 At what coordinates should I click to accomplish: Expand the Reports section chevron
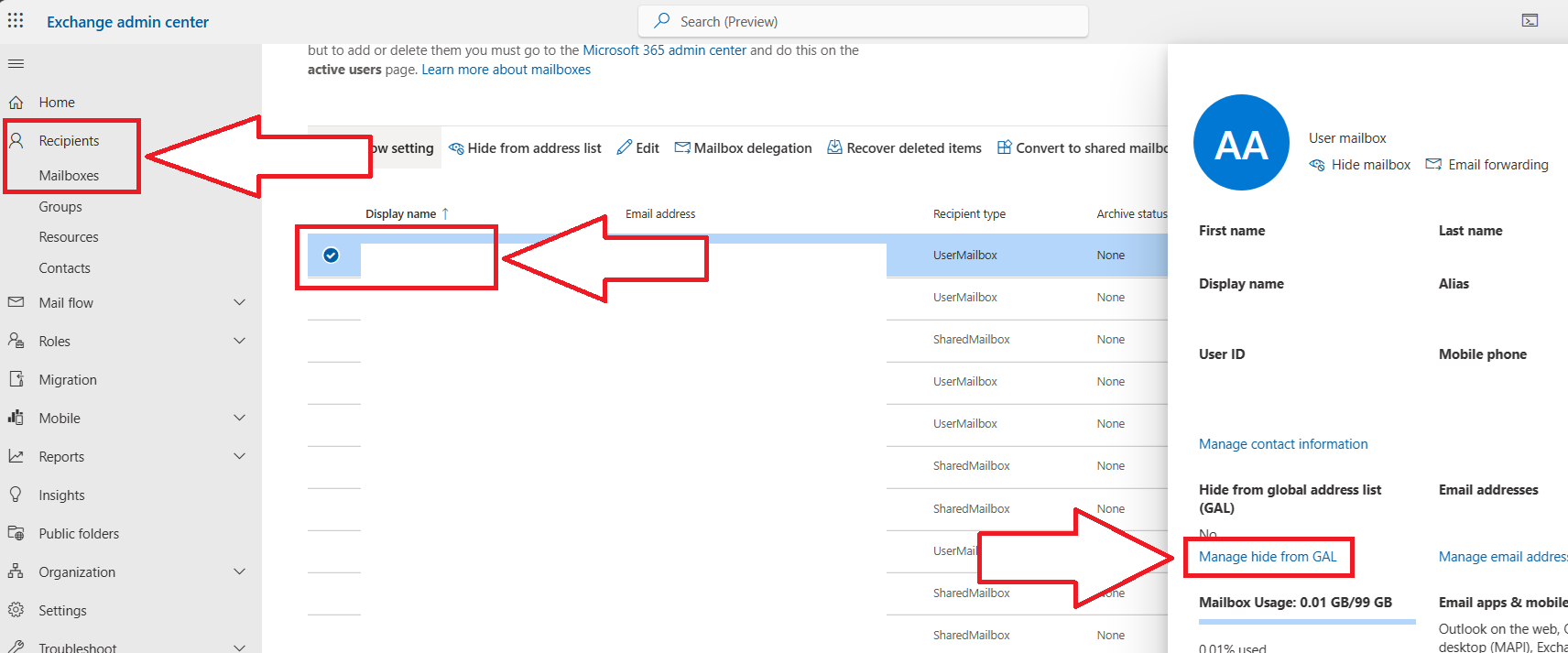(239, 456)
